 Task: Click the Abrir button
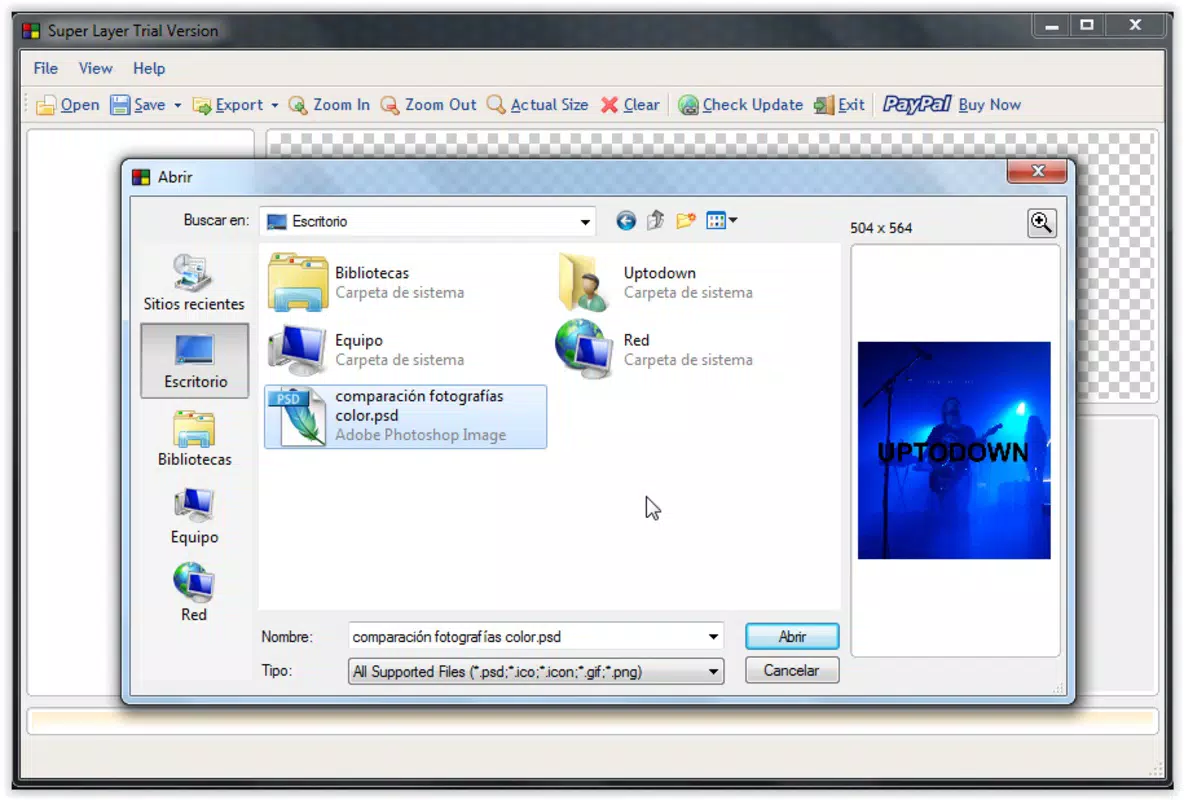[x=791, y=637]
